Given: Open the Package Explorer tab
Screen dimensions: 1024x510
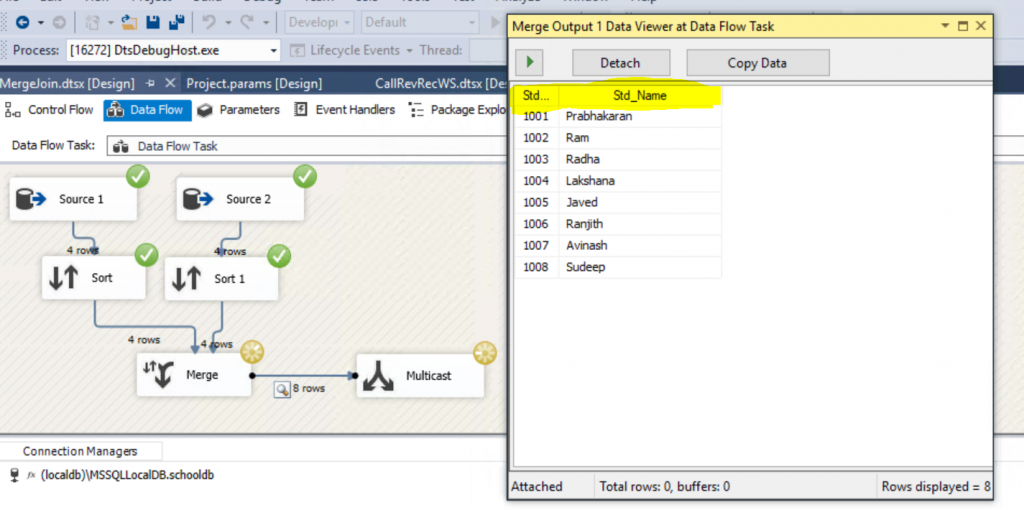Looking at the screenshot, I should [458, 110].
